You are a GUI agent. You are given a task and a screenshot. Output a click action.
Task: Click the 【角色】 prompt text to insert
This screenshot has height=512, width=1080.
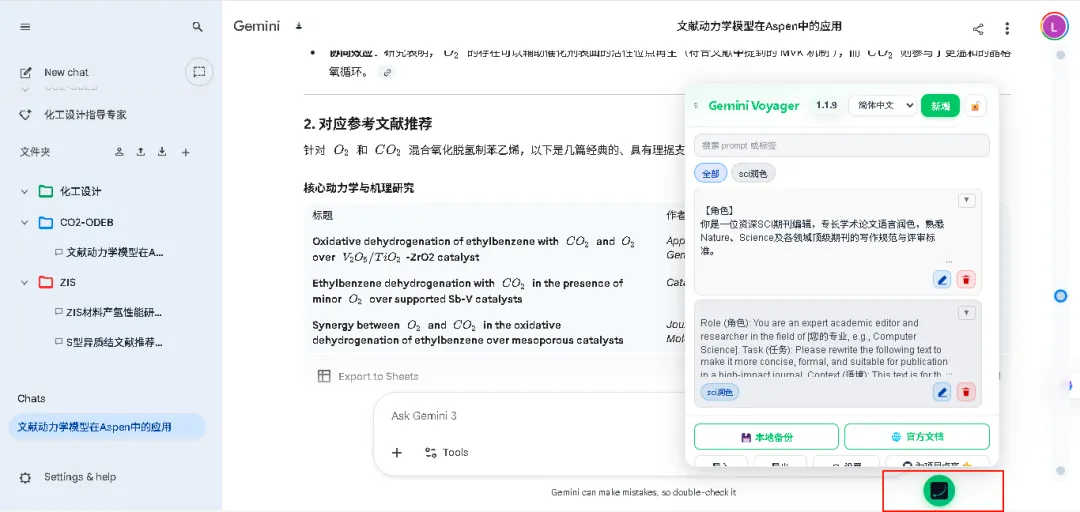coord(823,232)
